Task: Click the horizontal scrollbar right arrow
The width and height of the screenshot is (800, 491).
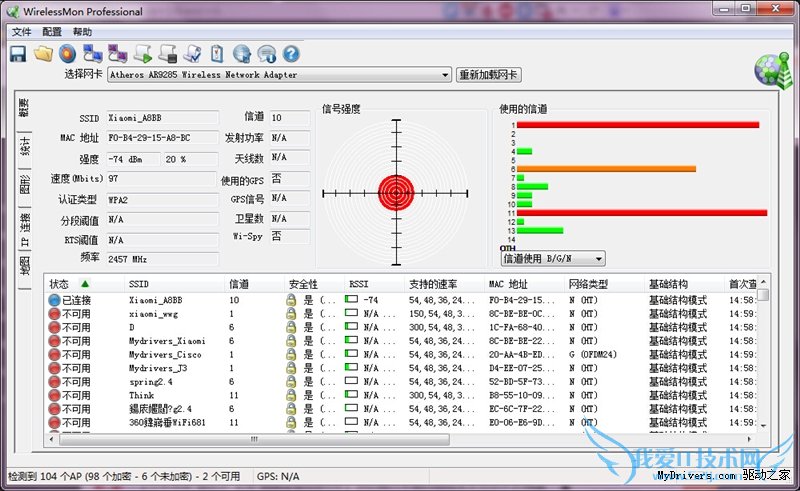Action: click(749, 439)
